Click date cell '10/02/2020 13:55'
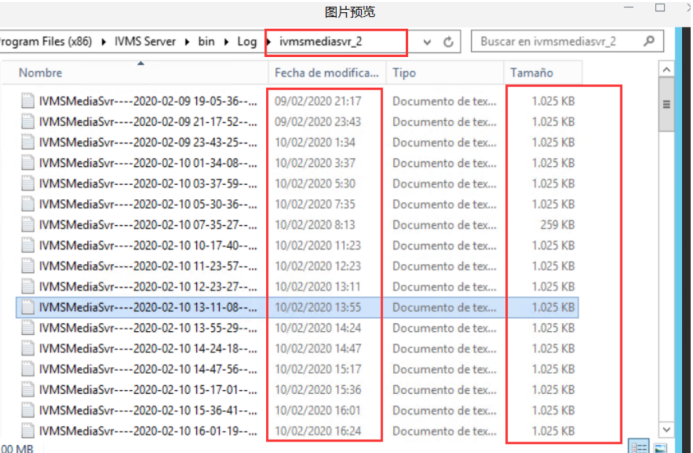The image size is (693, 453). coord(318,307)
